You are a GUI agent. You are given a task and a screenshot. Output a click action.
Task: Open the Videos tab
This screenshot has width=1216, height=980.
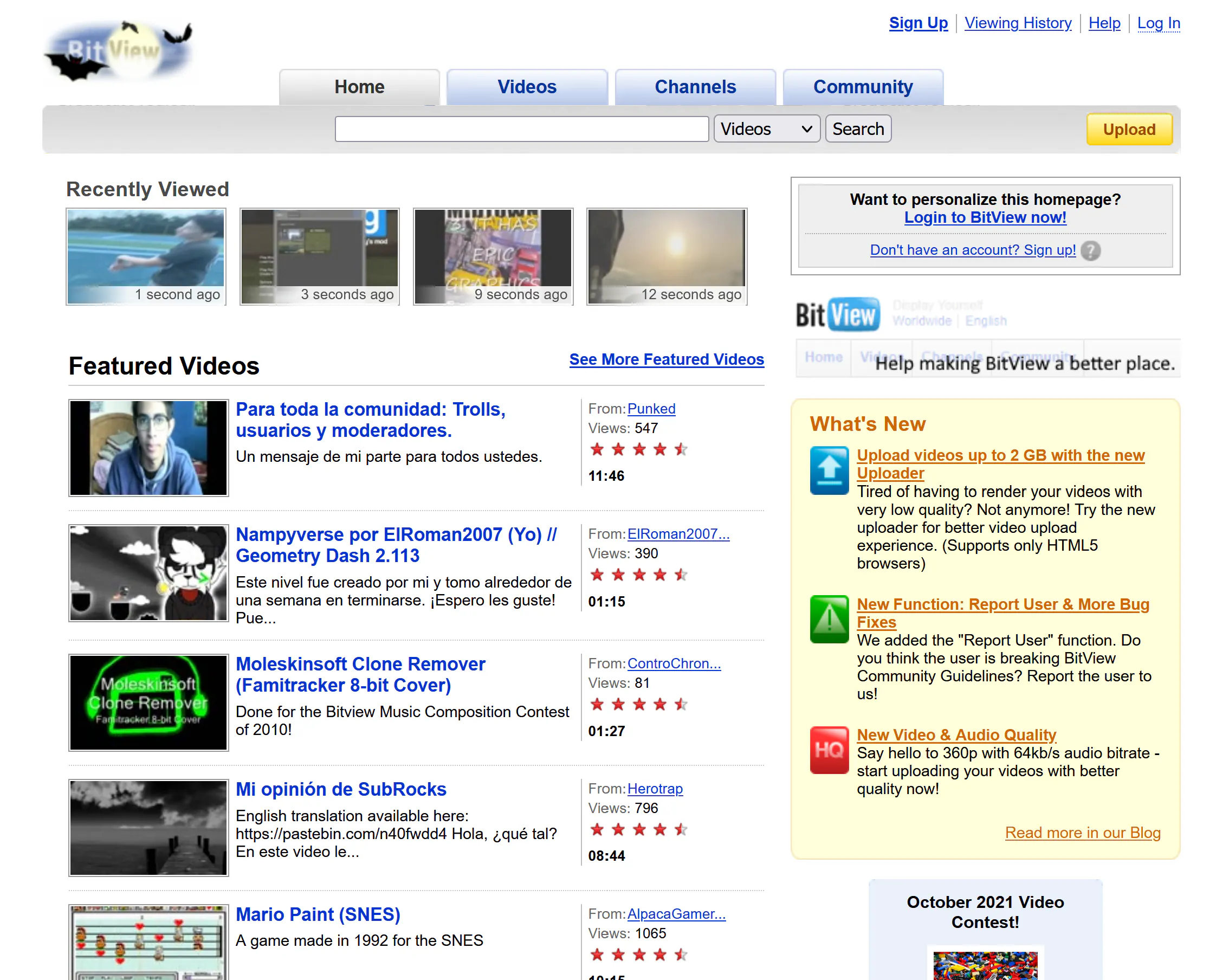click(x=527, y=87)
